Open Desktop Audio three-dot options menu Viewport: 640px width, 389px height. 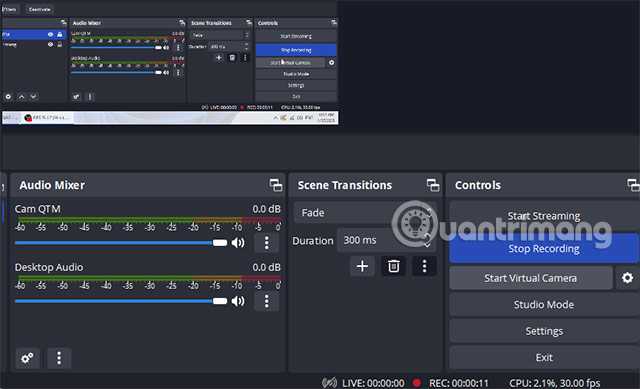tap(267, 301)
